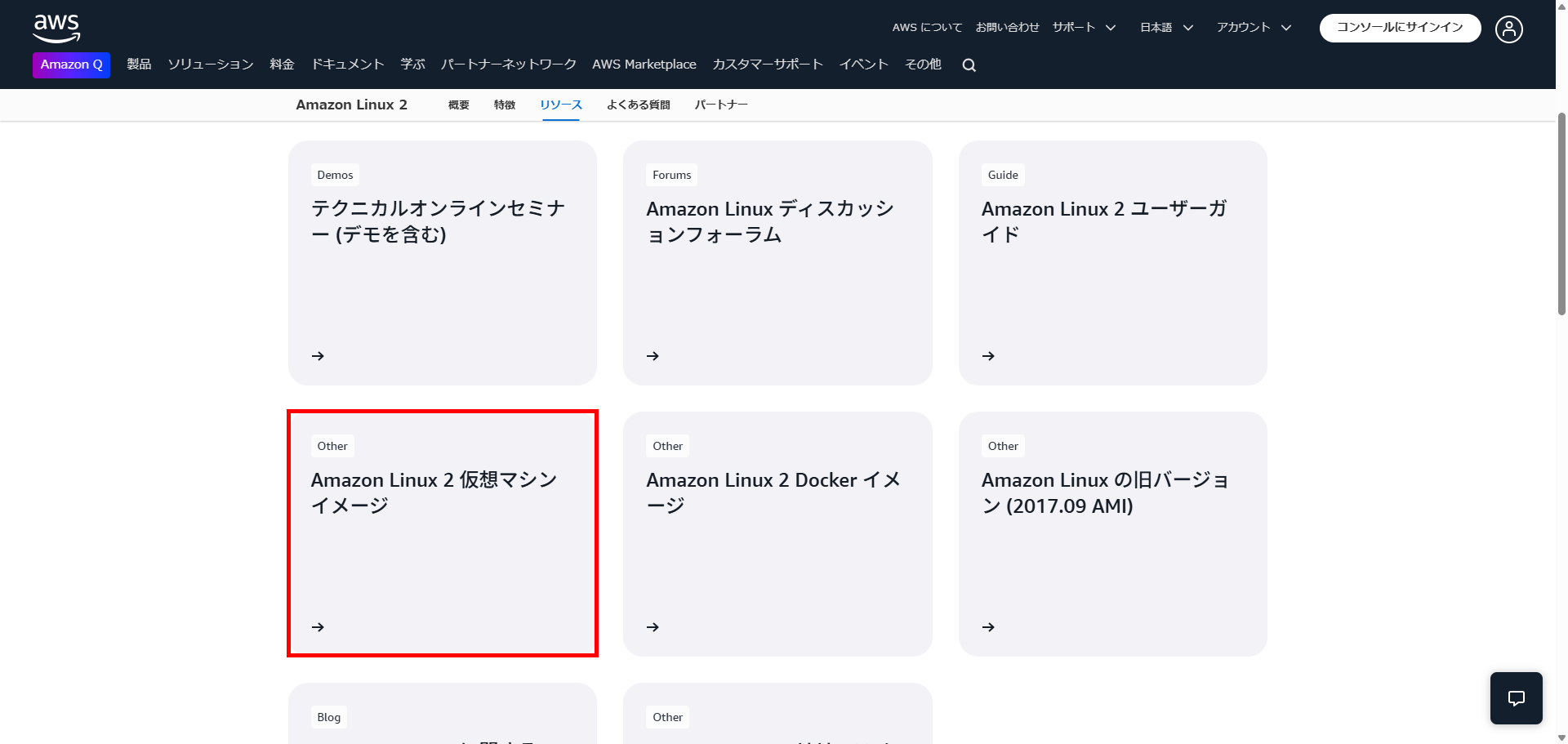Open the 製品 menu
The image size is (1568, 744).
coord(139,65)
